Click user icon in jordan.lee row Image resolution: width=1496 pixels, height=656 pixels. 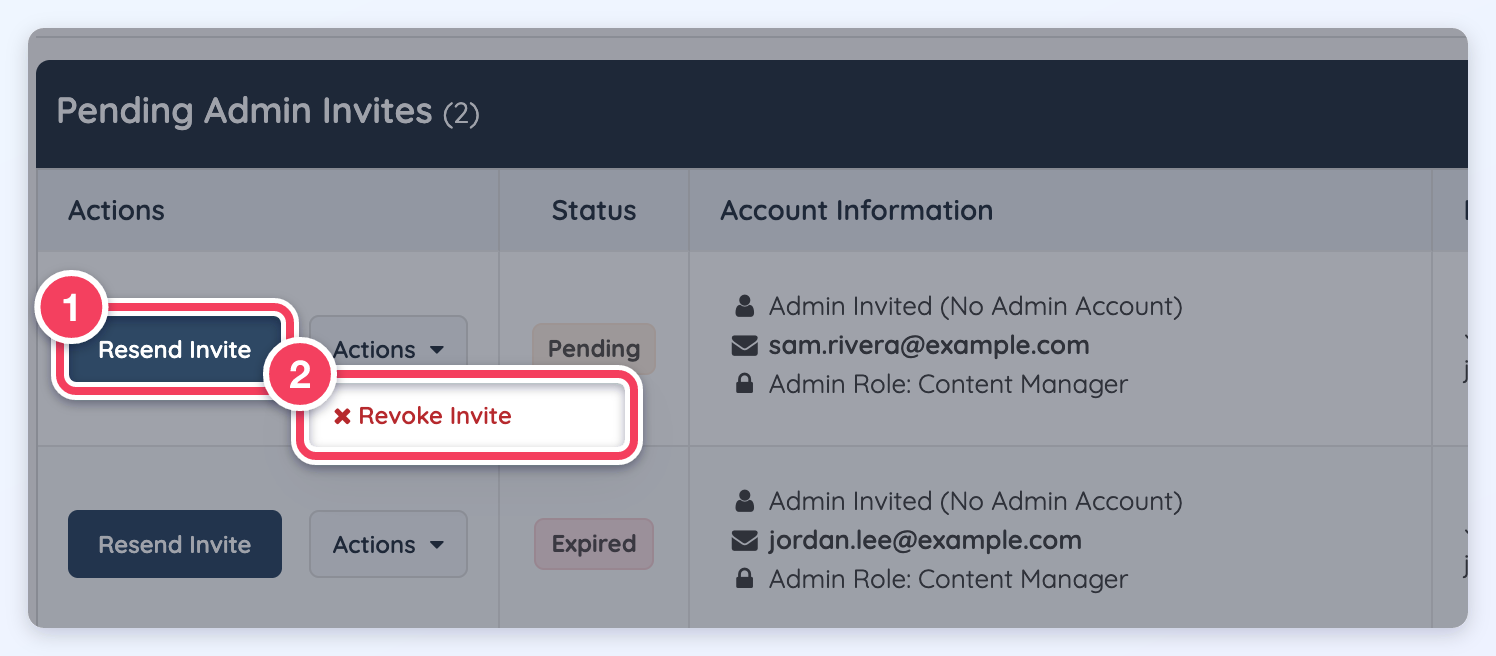[x=744, y=500]
